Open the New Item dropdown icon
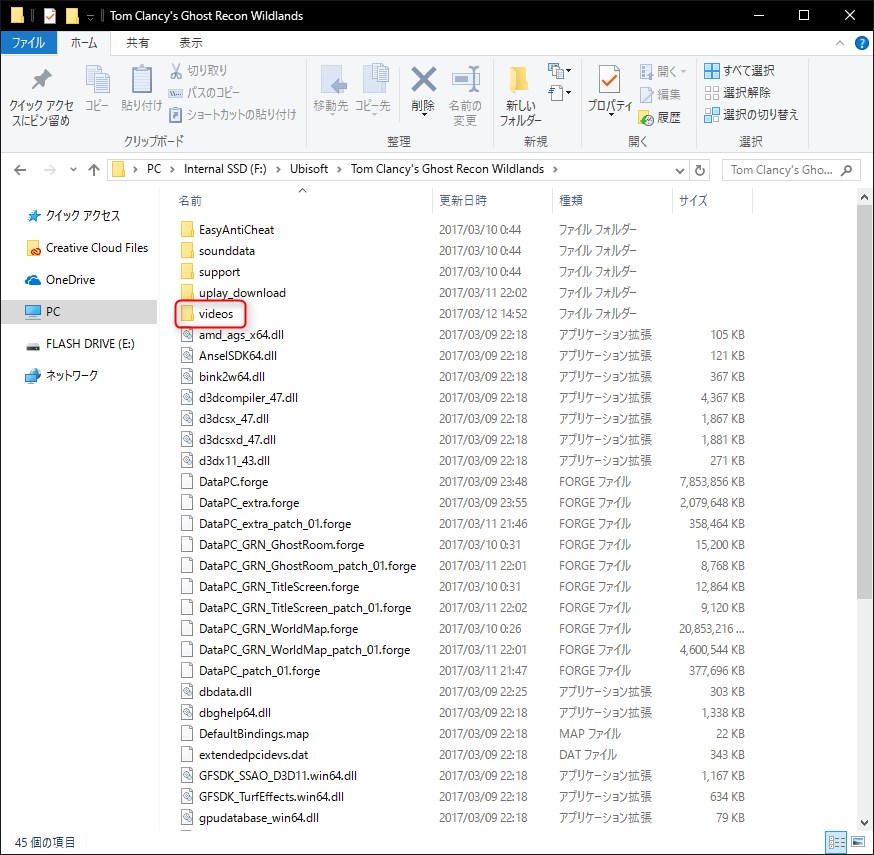874x855 pixels. click(559, 71)
